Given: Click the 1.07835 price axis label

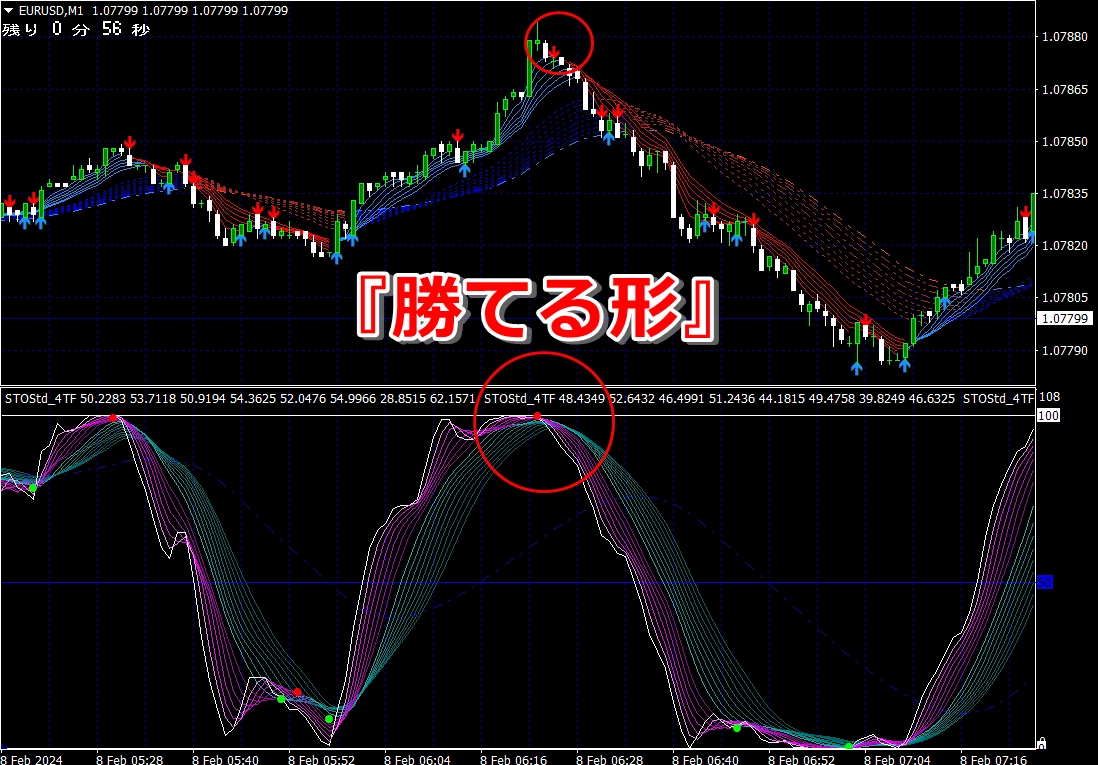Looking at the screenshot, I should [1064, 194].
